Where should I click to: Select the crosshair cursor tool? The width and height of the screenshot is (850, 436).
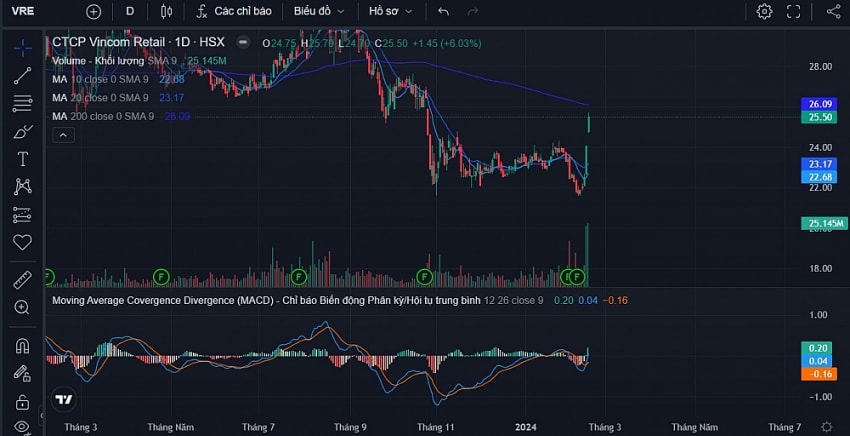point(22,48)
